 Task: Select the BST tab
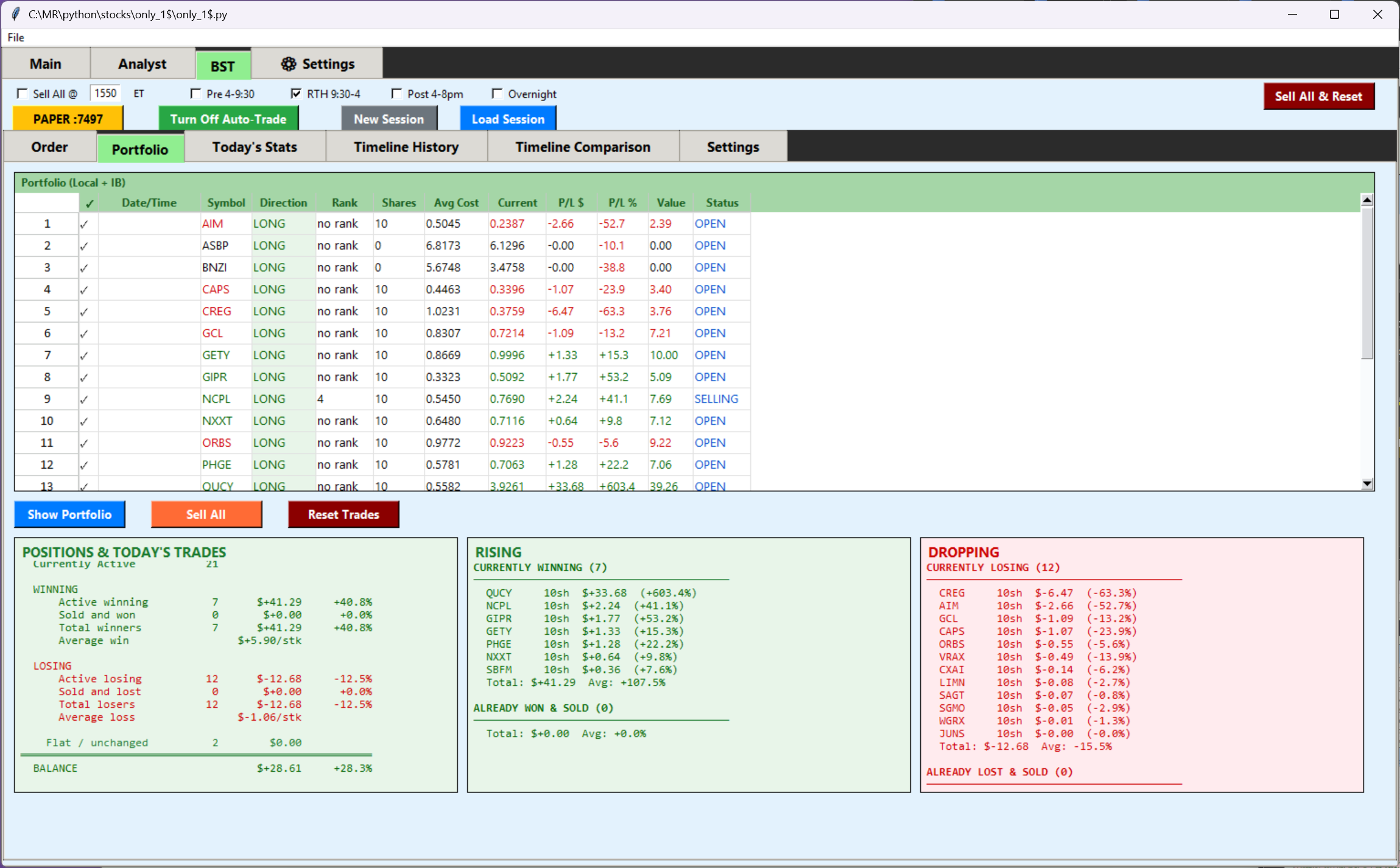[223, 66]
